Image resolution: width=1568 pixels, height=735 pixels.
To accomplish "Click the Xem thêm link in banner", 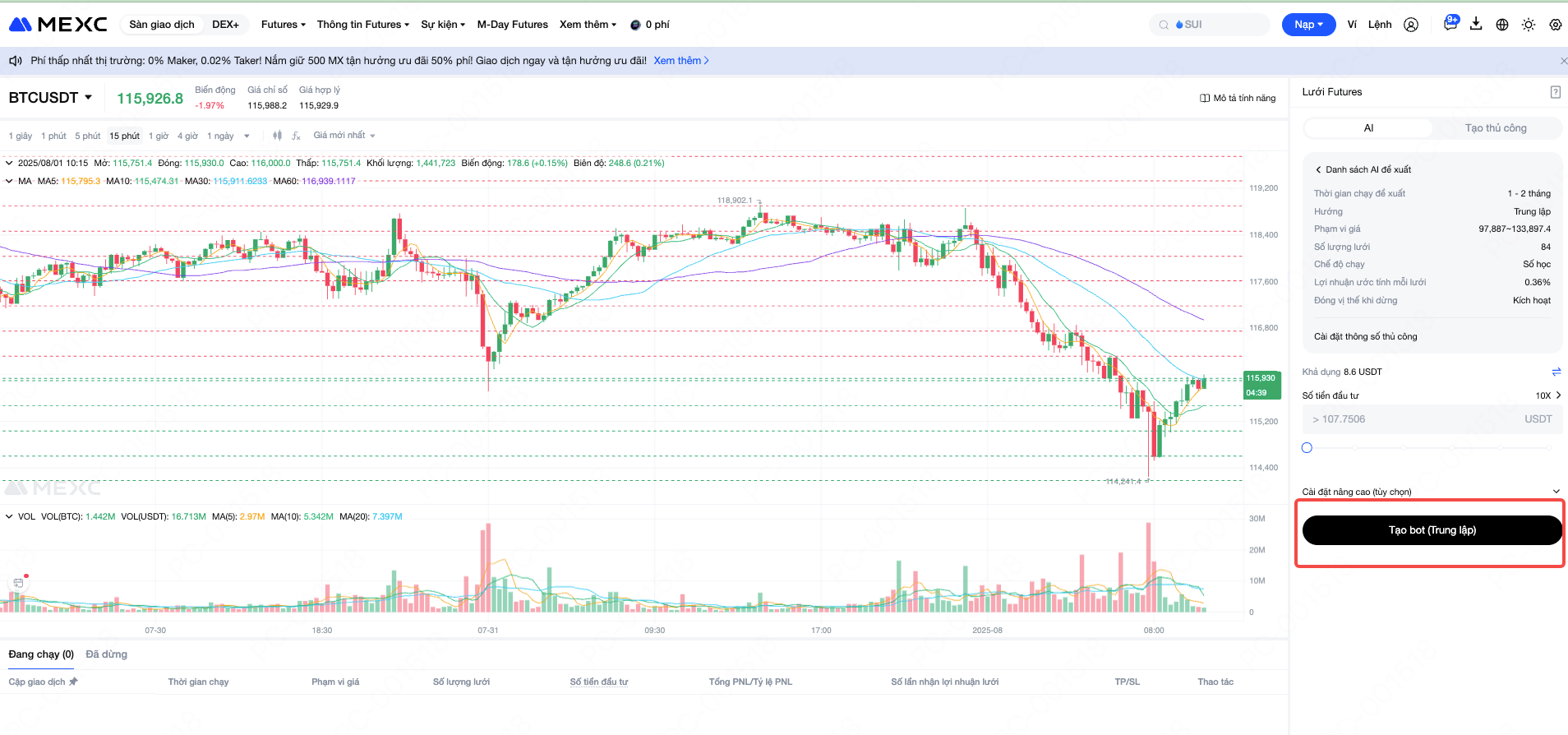I will pos(680,61).
